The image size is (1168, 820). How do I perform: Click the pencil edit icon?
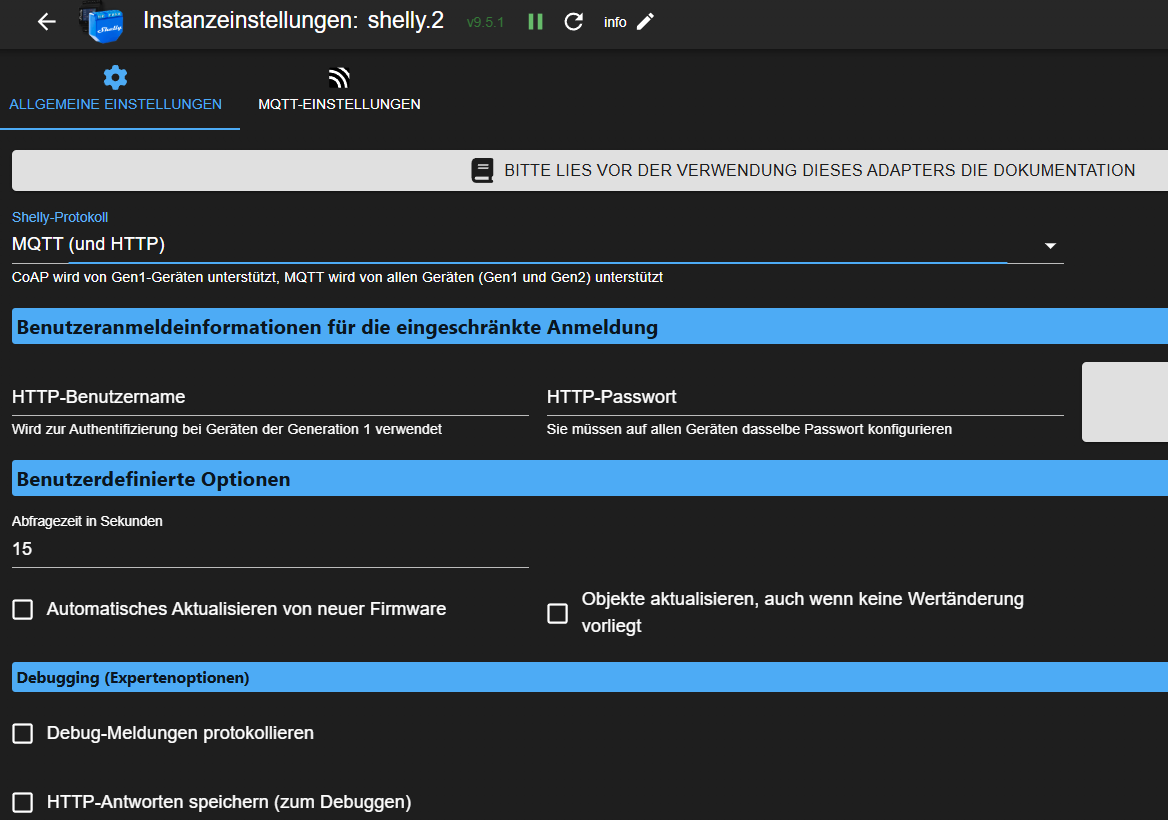(645, 22)
